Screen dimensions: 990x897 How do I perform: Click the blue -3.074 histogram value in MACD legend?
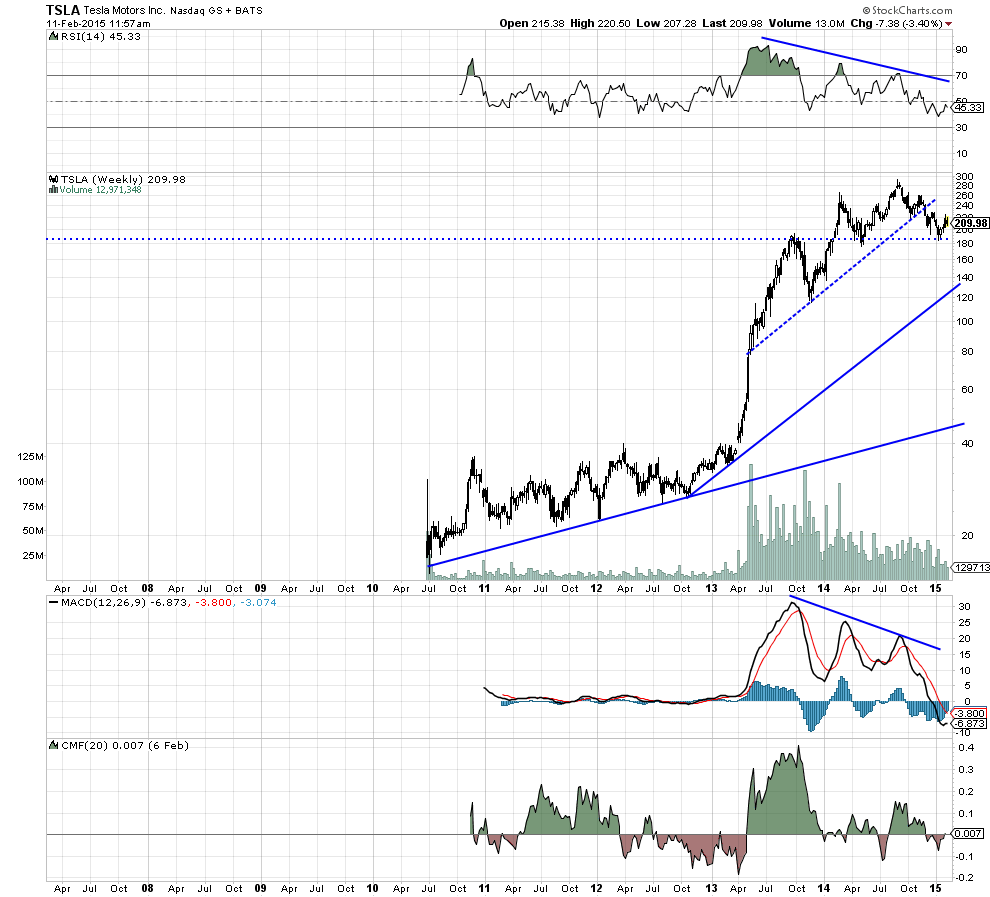pos(258,603)
